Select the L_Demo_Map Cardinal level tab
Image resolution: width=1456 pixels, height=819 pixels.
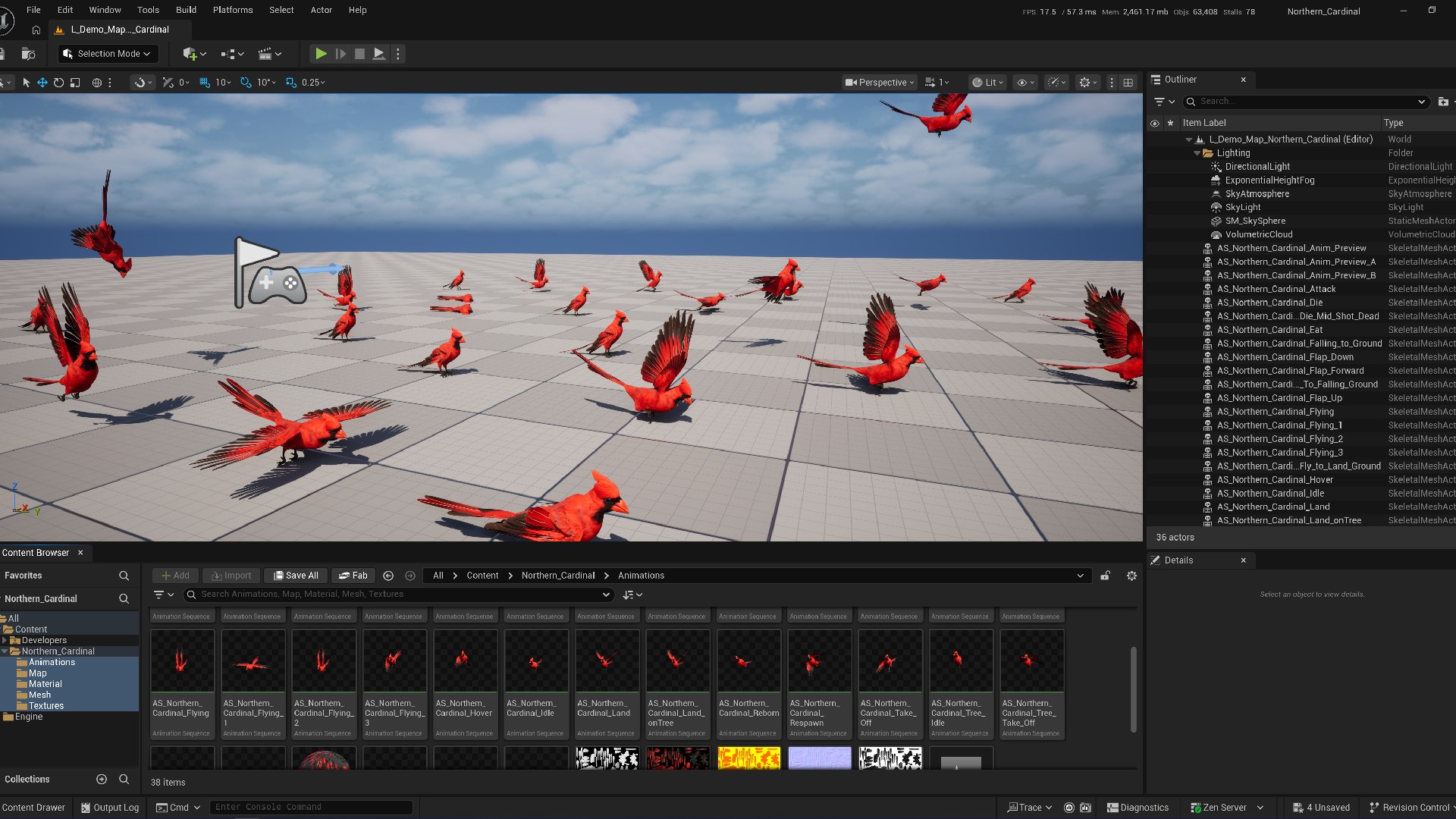coord(119,30)
